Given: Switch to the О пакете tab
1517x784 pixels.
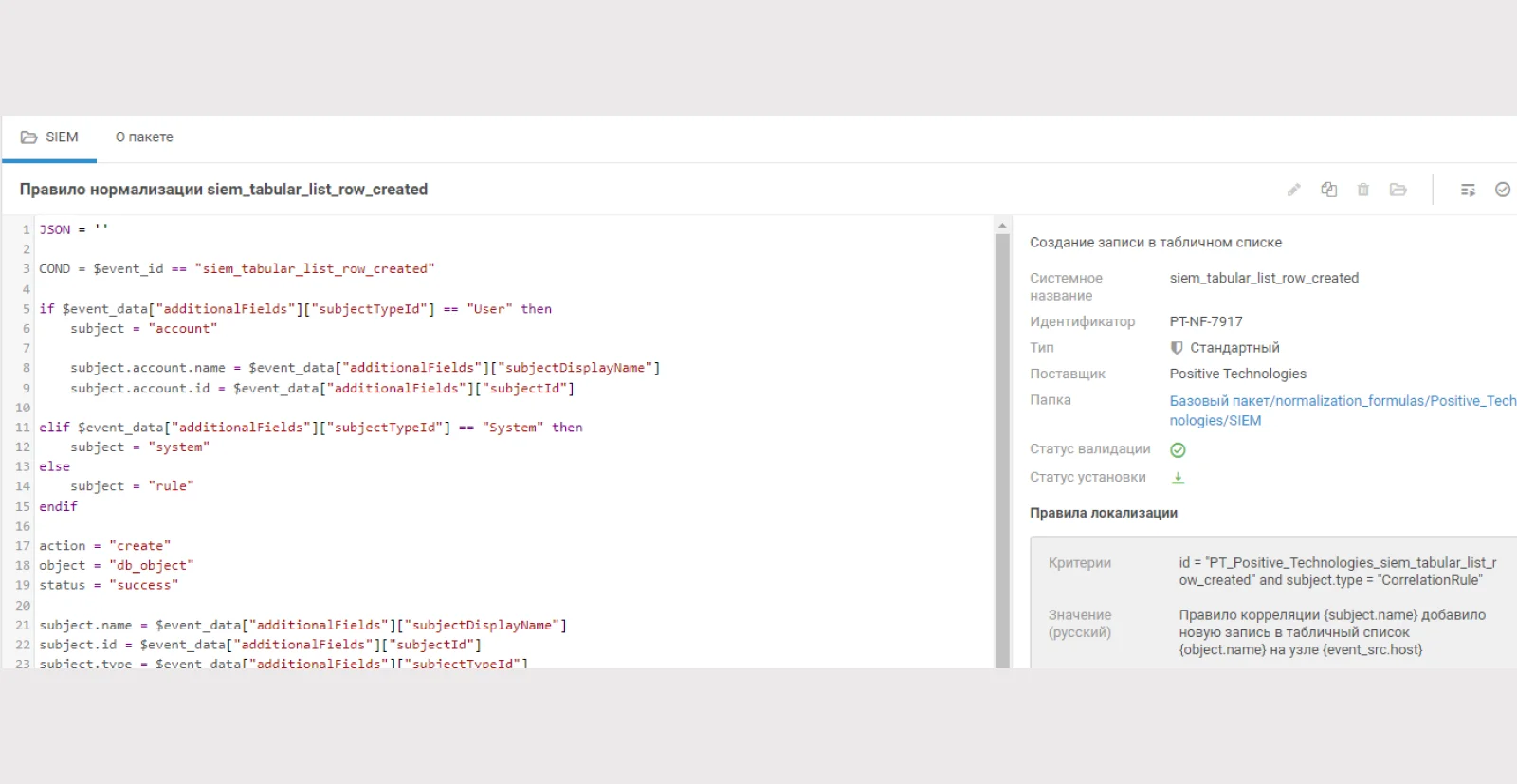Looking at the screenshot, I should point(144,137).
